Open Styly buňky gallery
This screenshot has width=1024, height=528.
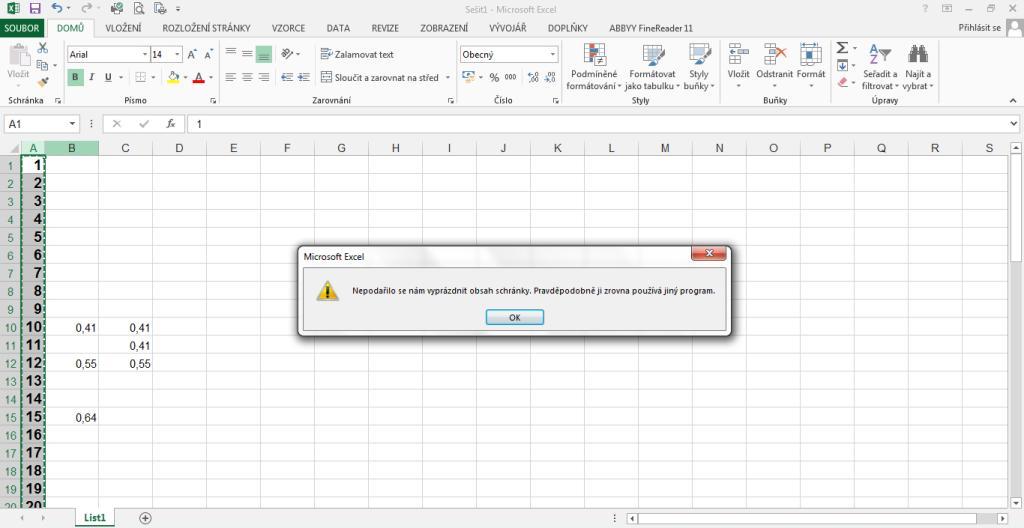(x=699, y=68)
